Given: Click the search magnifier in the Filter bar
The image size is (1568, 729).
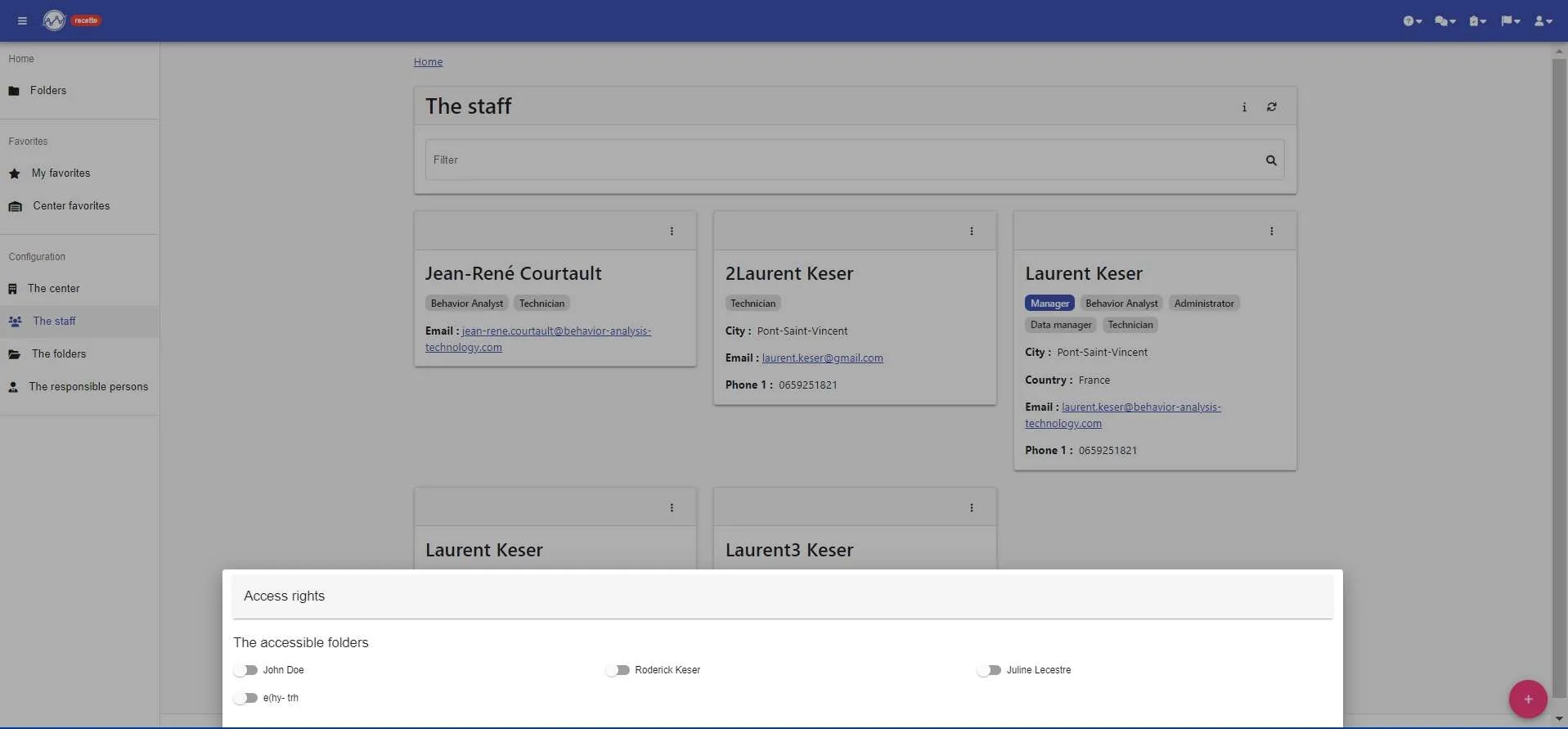Looking at the screenshot, I should [1271, 160].
